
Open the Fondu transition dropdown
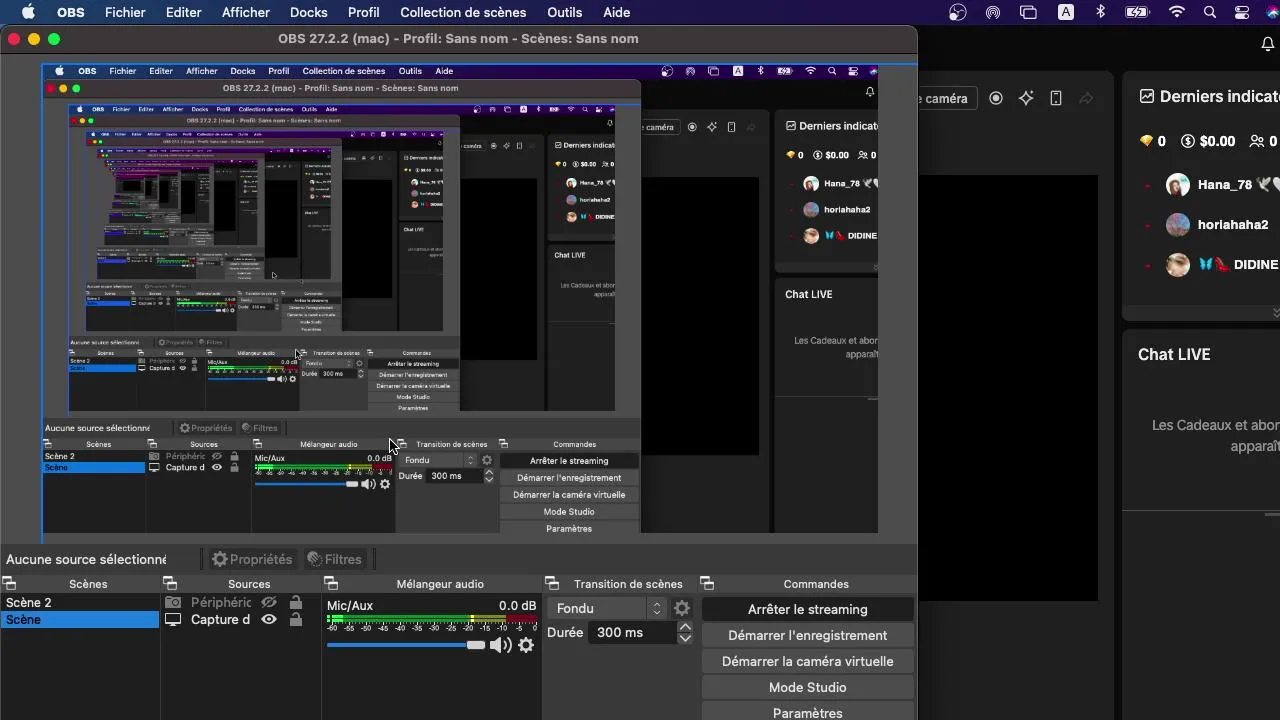[607, 608]
